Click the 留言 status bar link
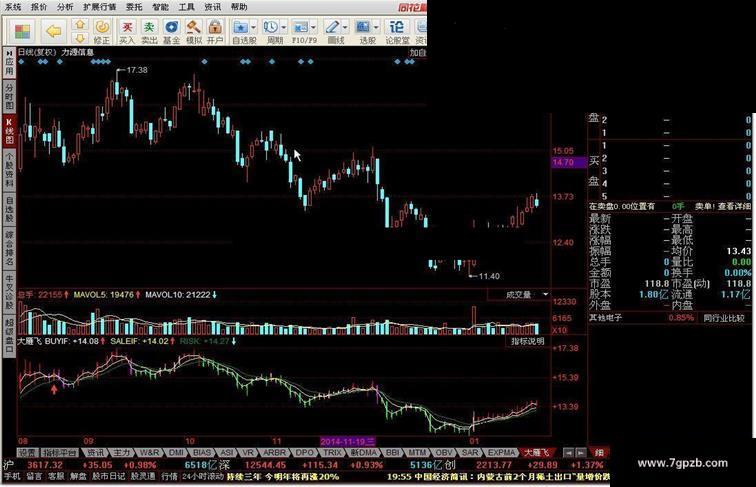756x487 pixels. click(x=34, y=476)
